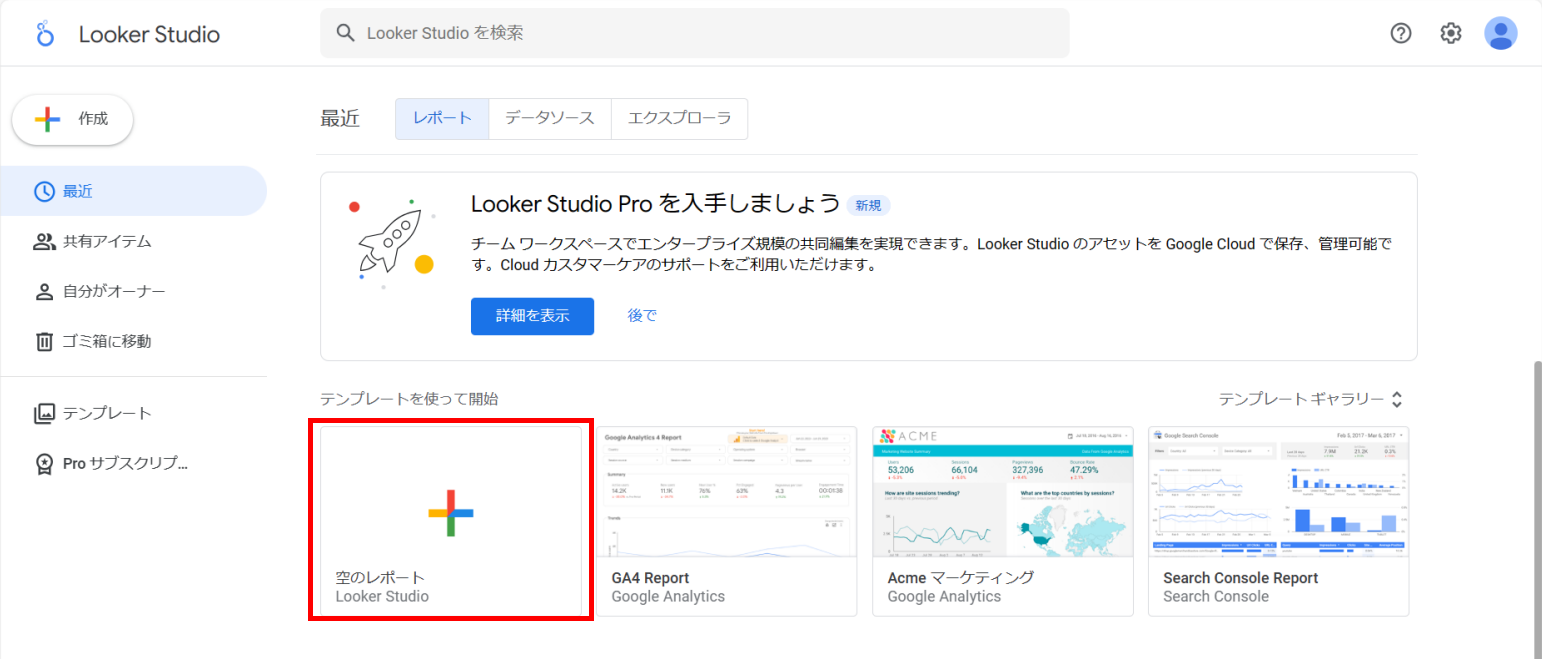Open Pro サブスクリプション settings

click(105, 462)
